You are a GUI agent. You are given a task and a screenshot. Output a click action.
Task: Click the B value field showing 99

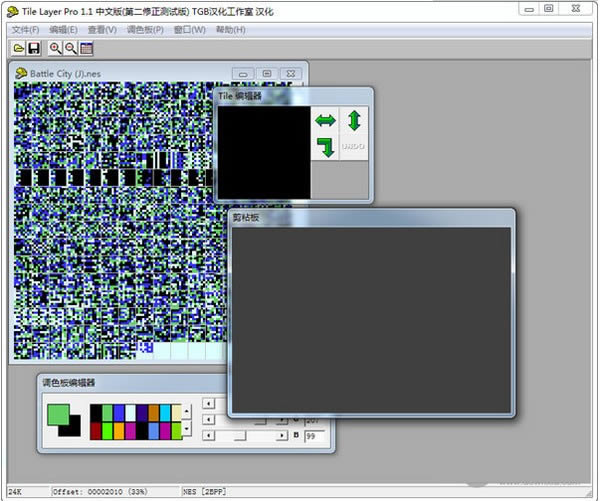click(315, 436)
